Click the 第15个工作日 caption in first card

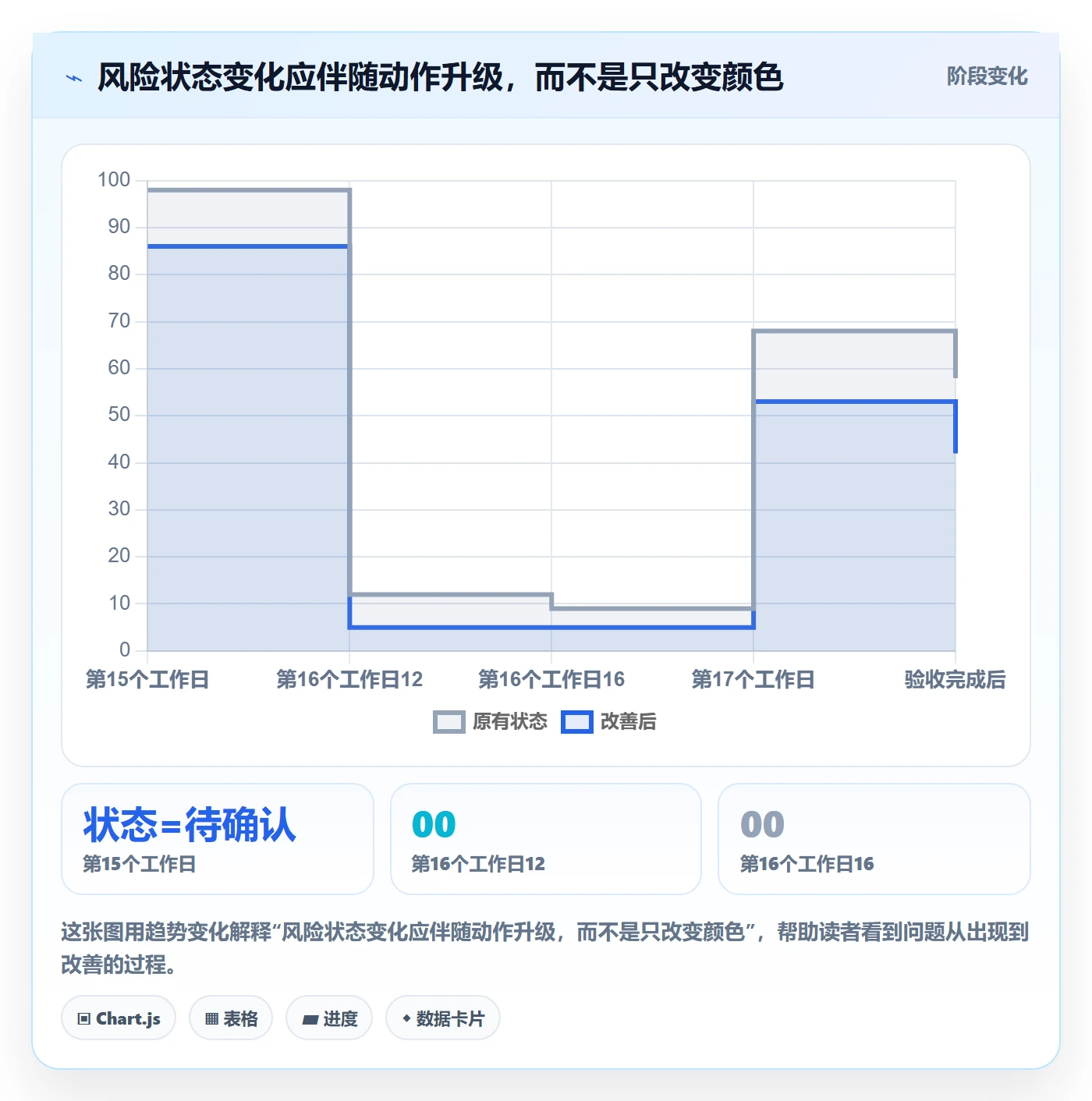[x=140, y=864]
